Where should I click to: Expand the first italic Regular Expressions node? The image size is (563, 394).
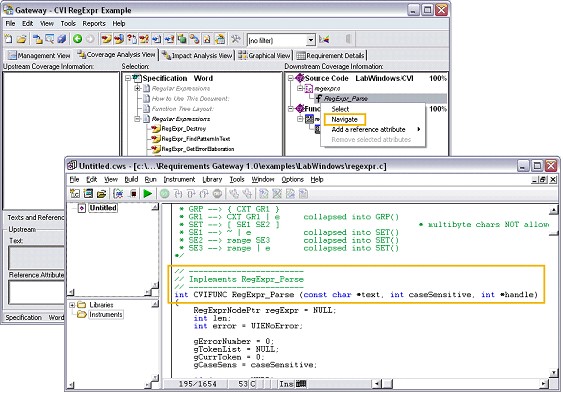tap(138, 88)
